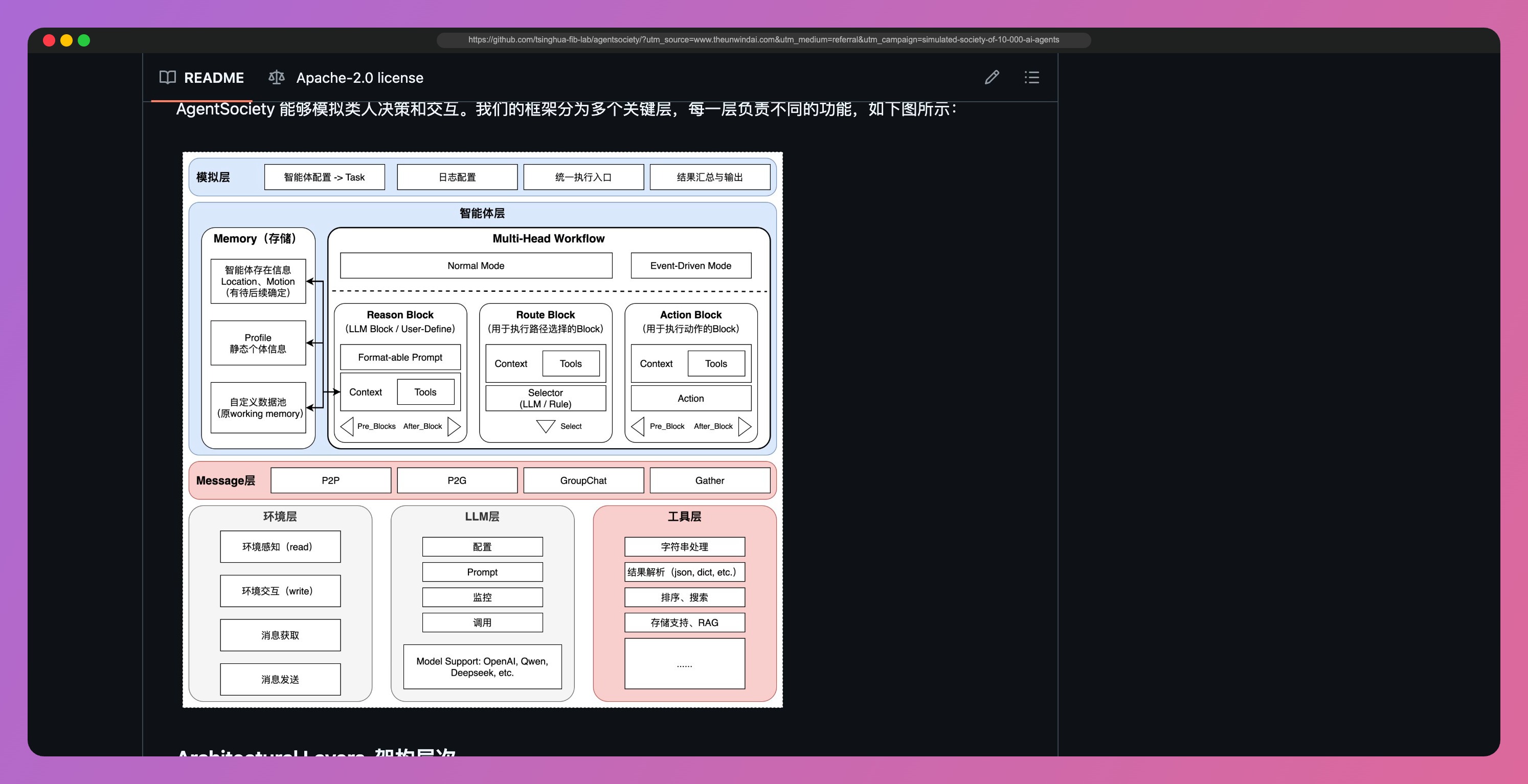Click the '排序、搜索' tool box
1528x784 pixels.
pyautogui.click(x=685, y=597)
